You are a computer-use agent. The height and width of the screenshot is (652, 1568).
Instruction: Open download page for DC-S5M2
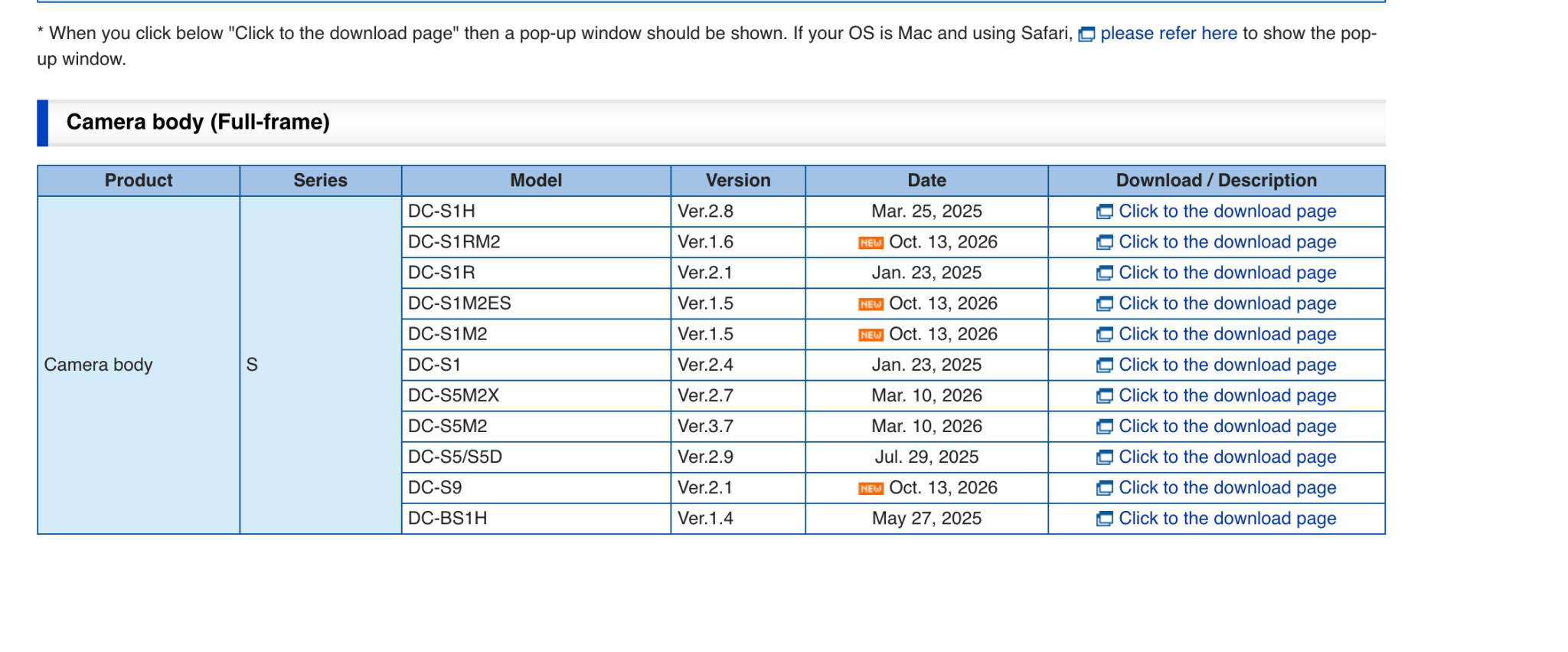1227,426
